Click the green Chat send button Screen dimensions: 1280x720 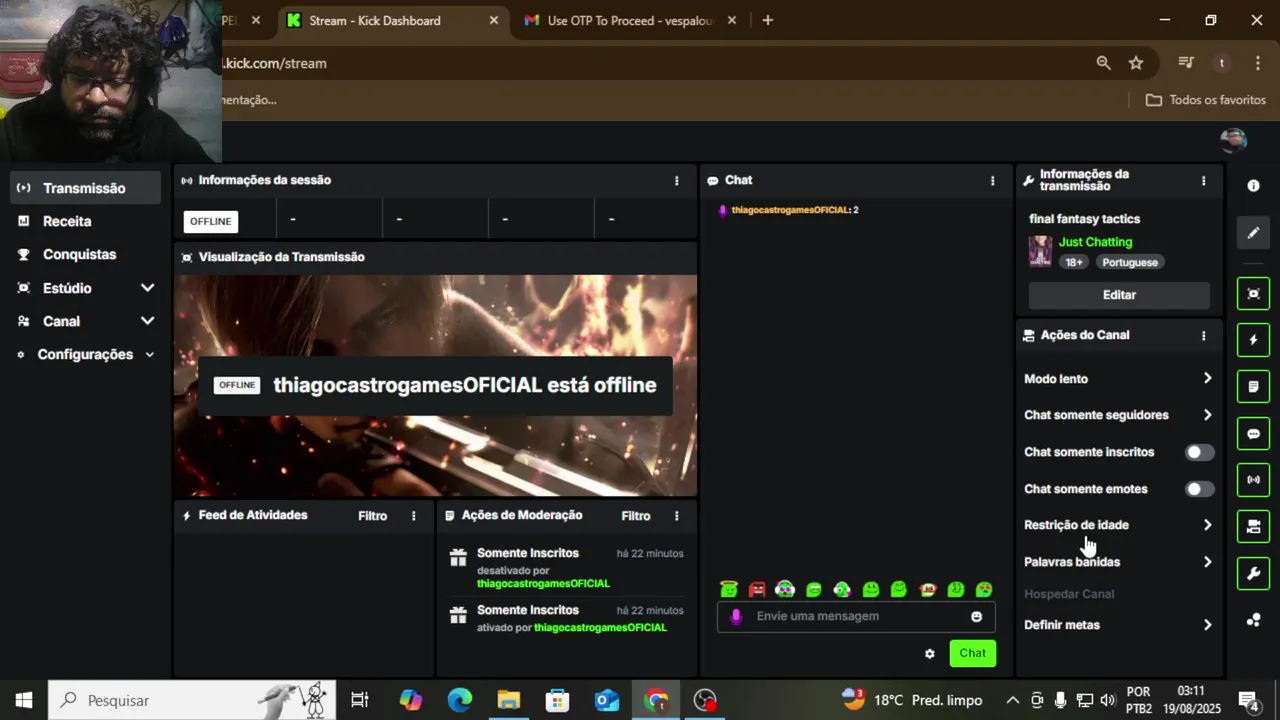pyautogui.click(x=972, y=653)
